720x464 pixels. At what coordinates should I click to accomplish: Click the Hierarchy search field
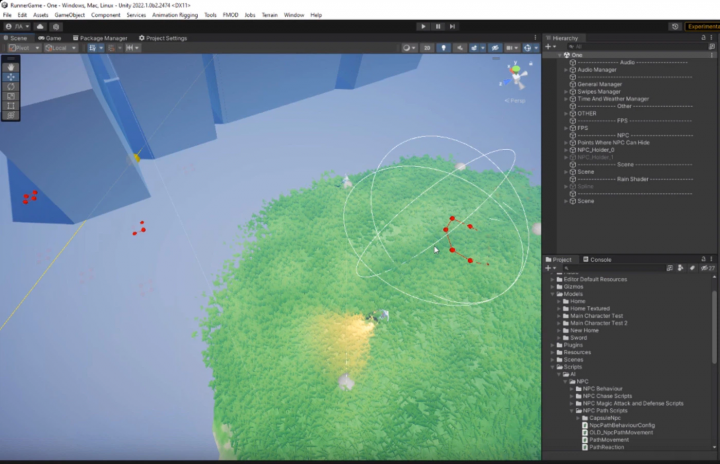click(636, 46)
